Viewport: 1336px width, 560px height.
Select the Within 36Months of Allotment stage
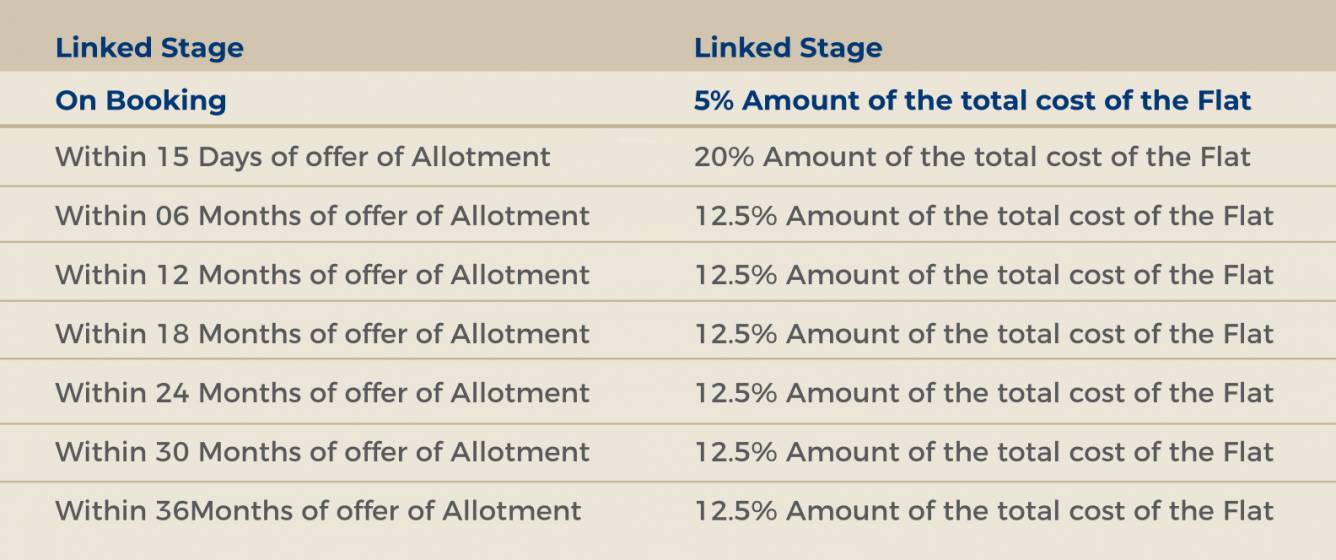318,511
